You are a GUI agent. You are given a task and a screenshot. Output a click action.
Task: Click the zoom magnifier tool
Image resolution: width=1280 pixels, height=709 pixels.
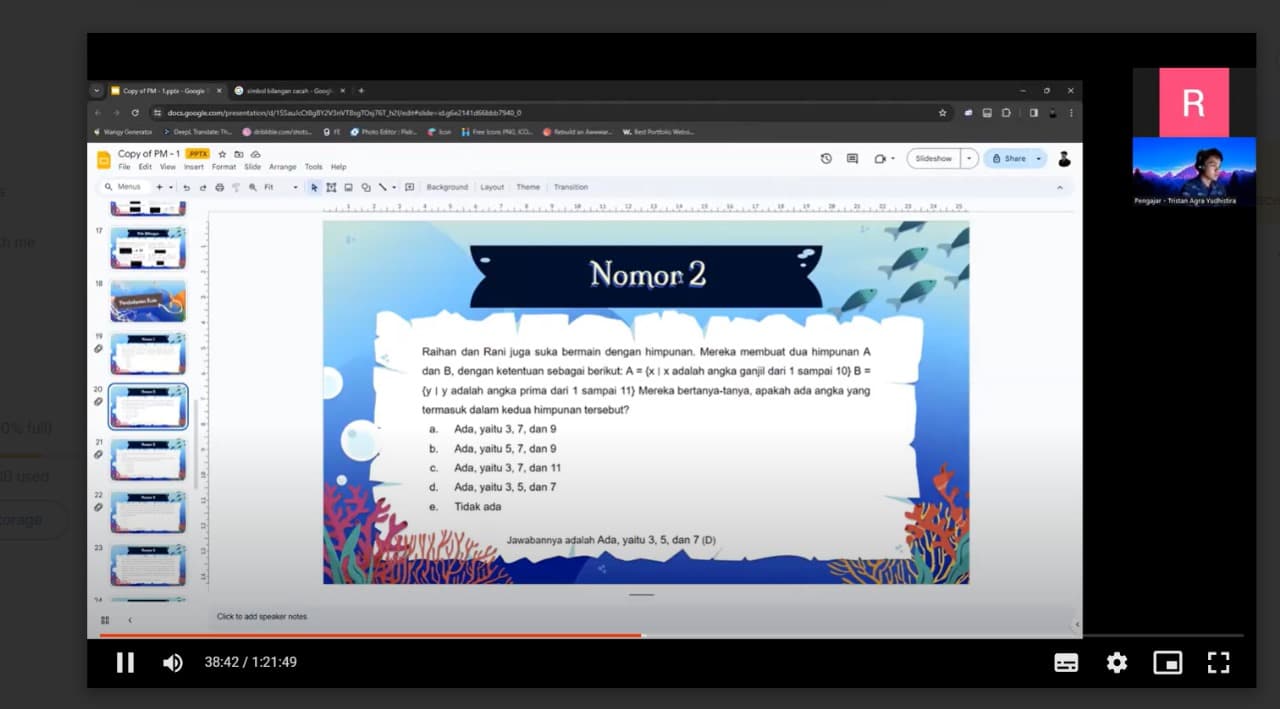253,187
